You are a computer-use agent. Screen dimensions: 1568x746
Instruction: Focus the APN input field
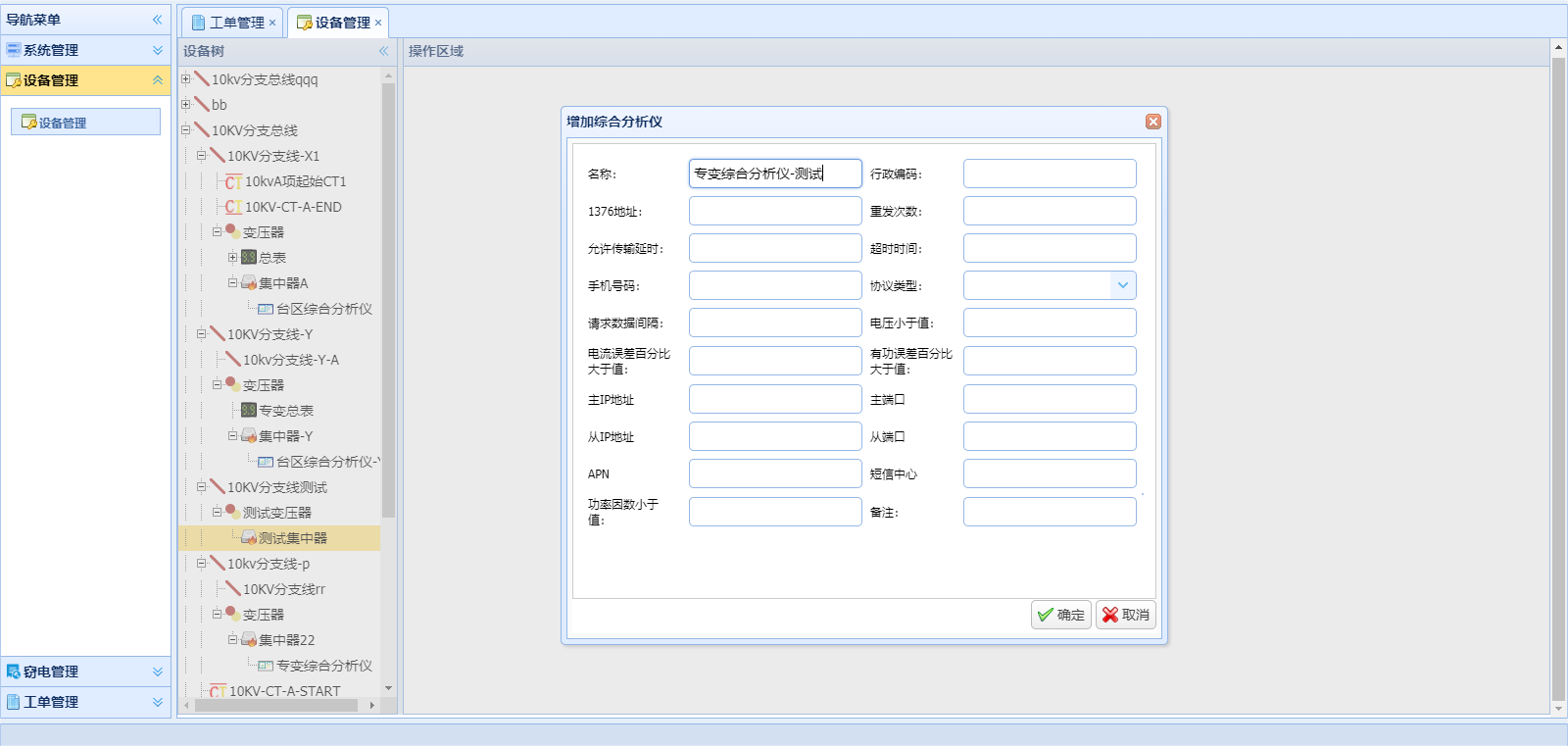pyautogui.click(x=775, y=473)
